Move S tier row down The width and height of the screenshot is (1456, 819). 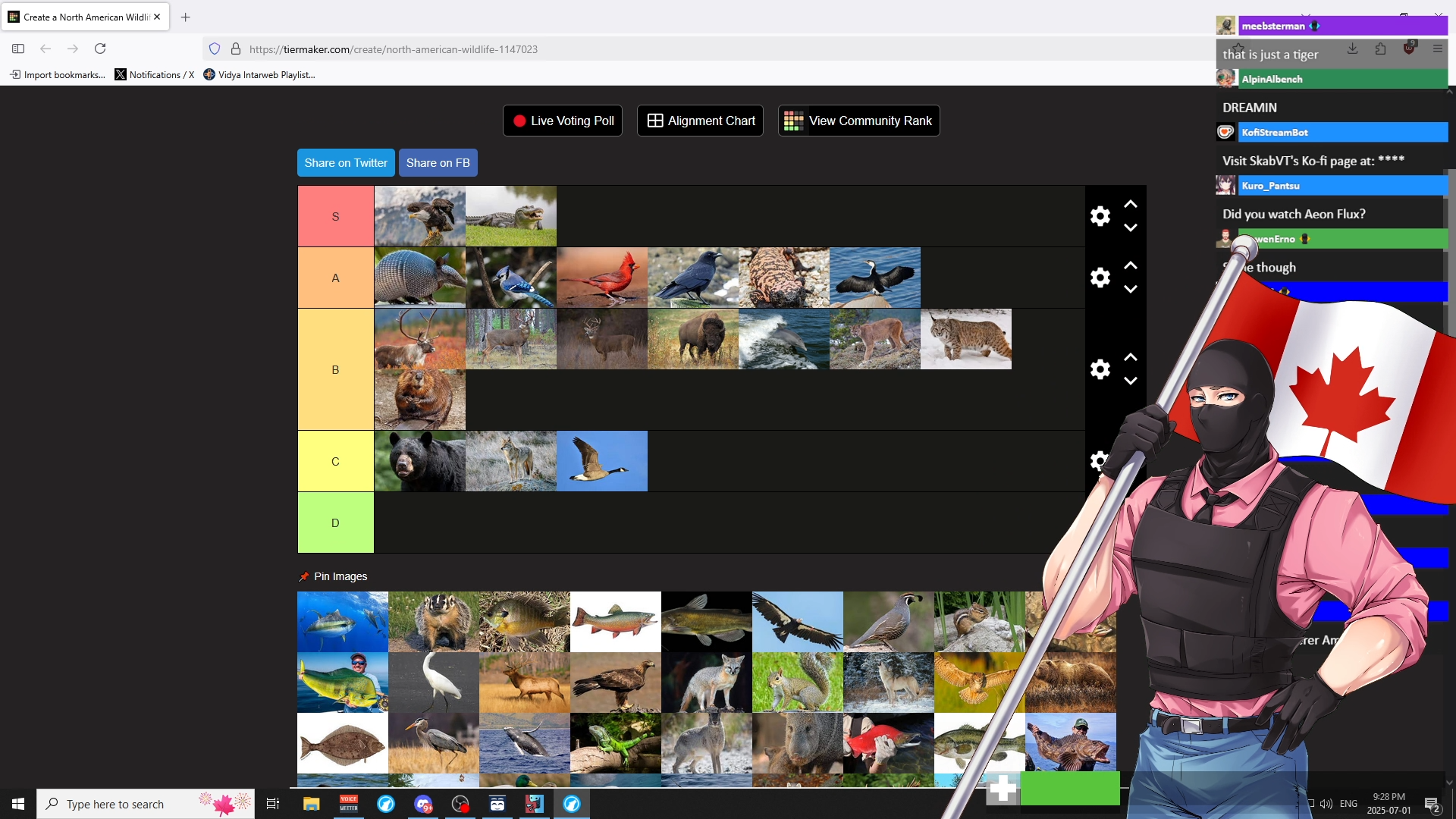click(1130, 227)
